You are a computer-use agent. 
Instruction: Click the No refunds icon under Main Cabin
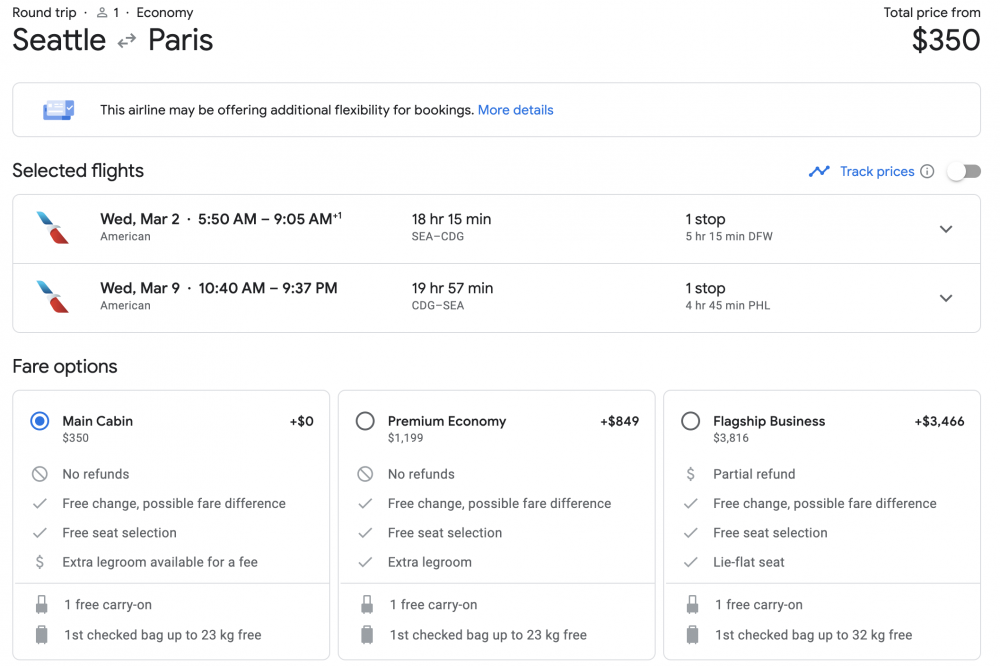tap(40, 474)
